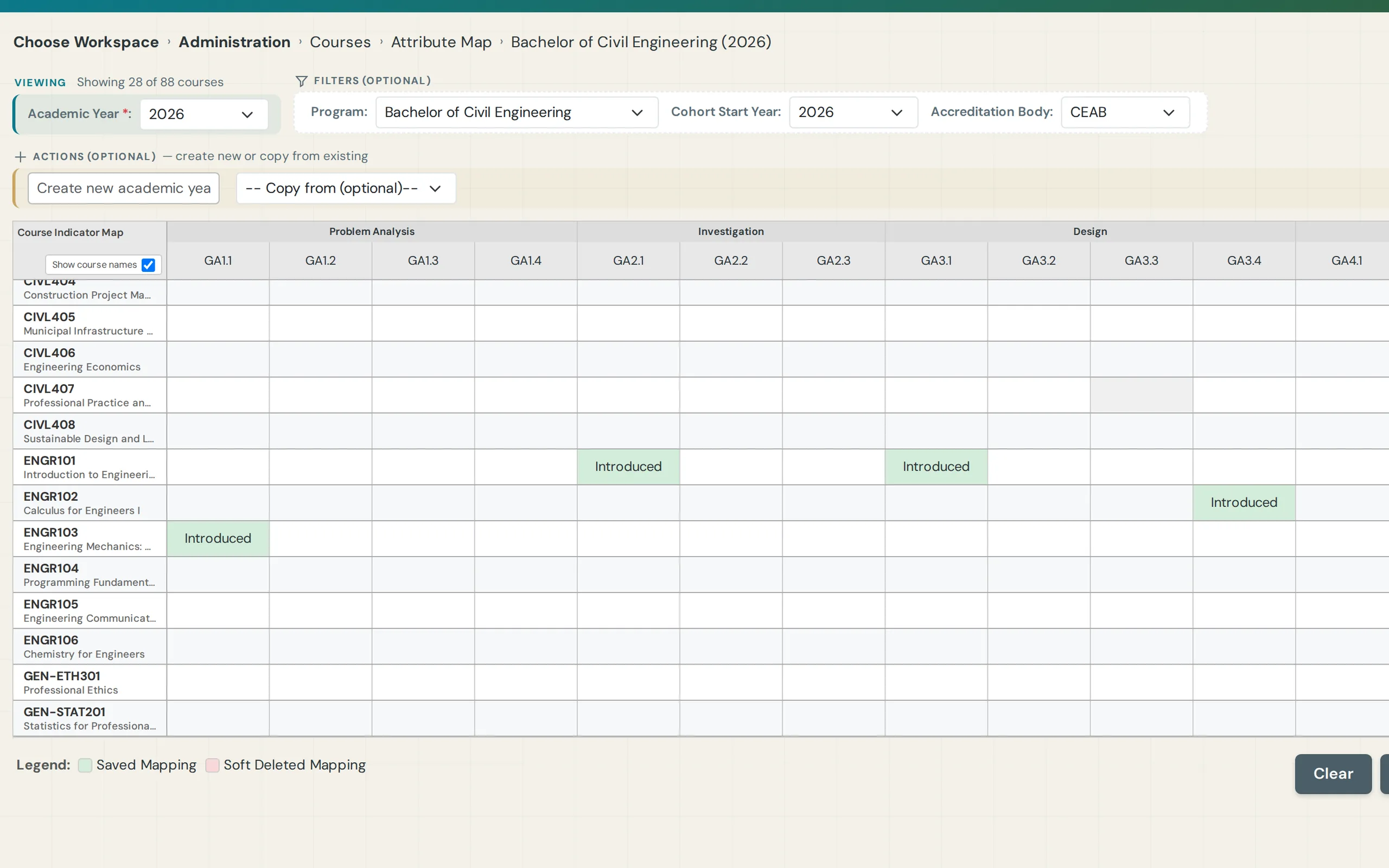Viewport: 1389px width, 868px height.
Task: Click the Saved Mapping legend swatch
Action: pyautogui.click(x=85, y=765)
